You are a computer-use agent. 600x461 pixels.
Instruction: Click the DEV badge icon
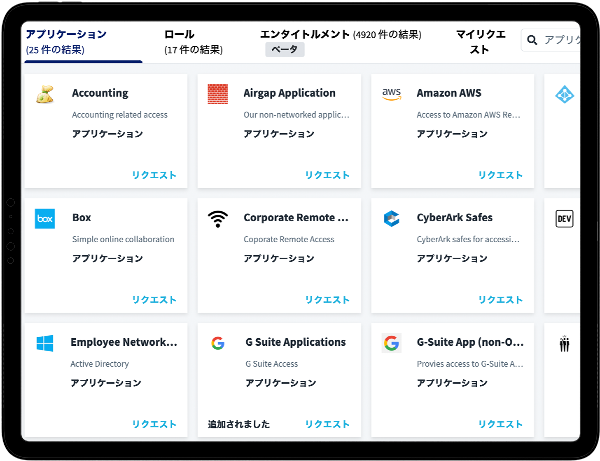point(564,218)
